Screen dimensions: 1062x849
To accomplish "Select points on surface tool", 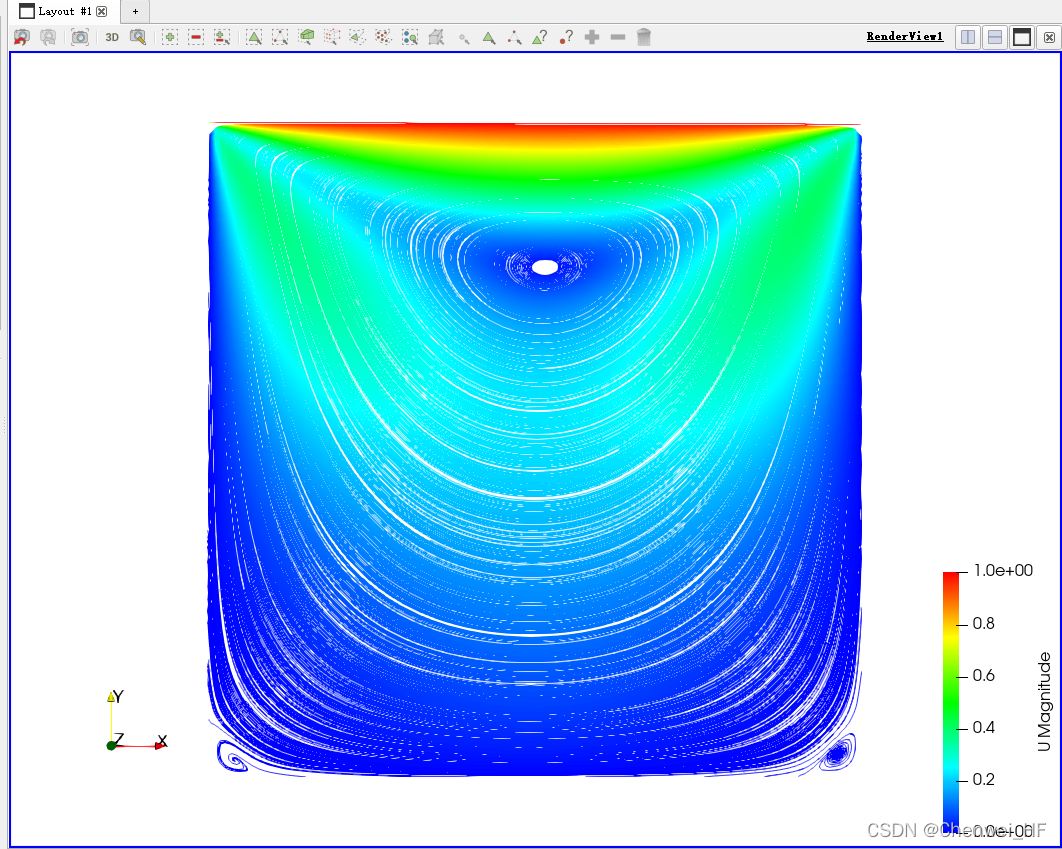I will [280, 37].
